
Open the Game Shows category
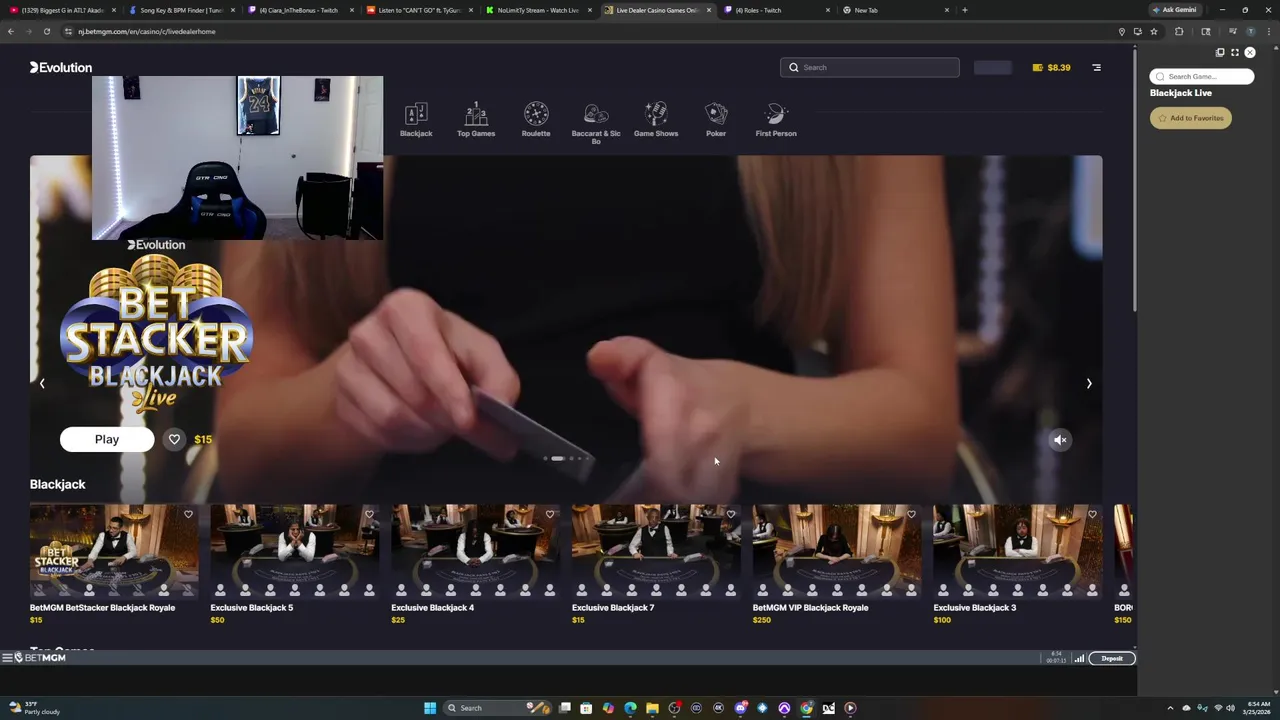tap(656, 119)
